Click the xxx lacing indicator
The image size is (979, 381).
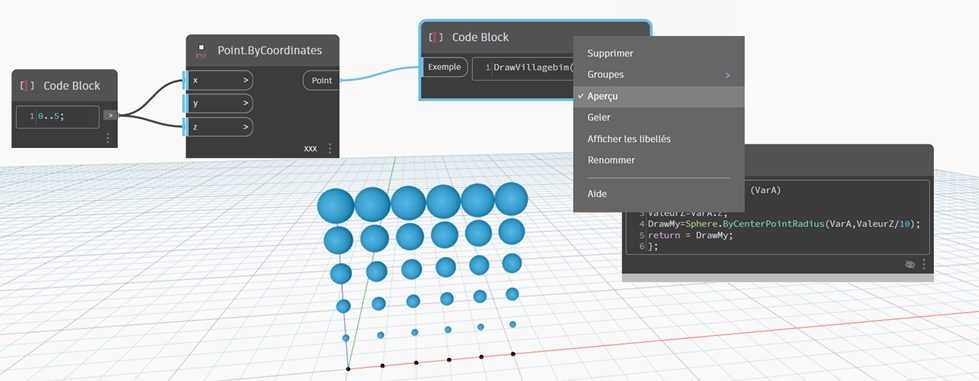(x=310, y=149)
